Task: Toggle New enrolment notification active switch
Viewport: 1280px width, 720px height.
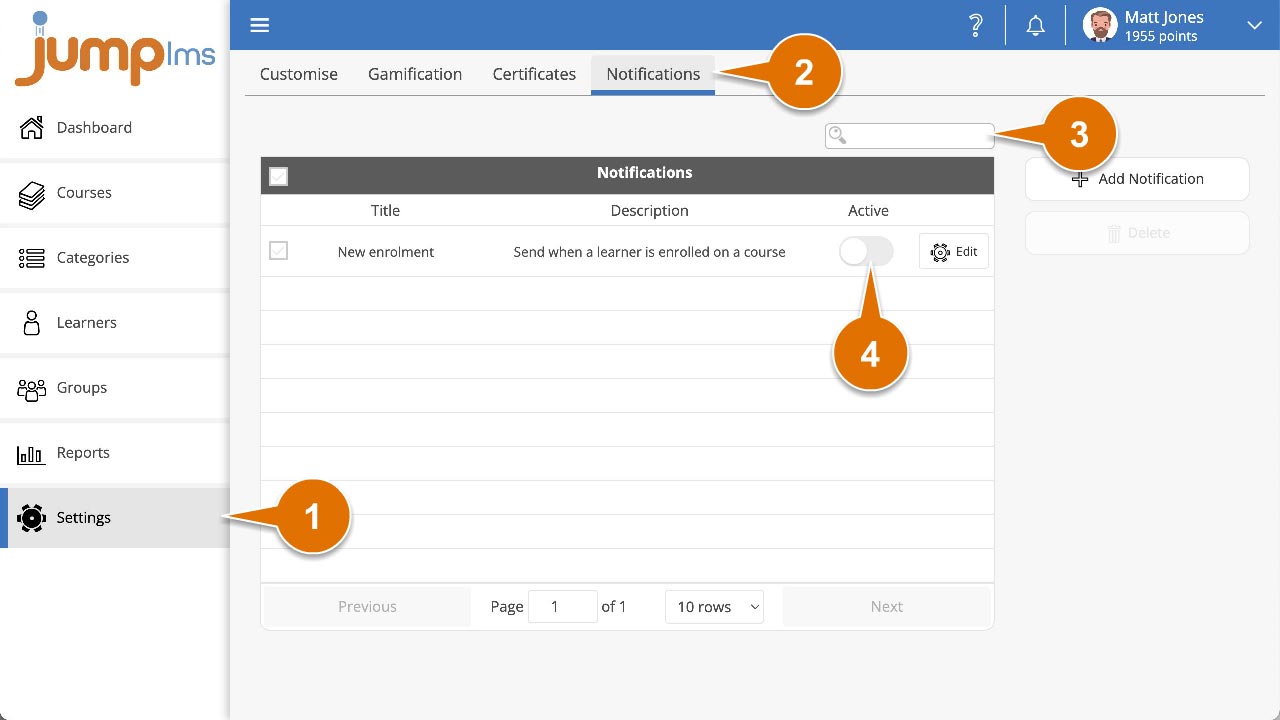Action: pos(866,252)
